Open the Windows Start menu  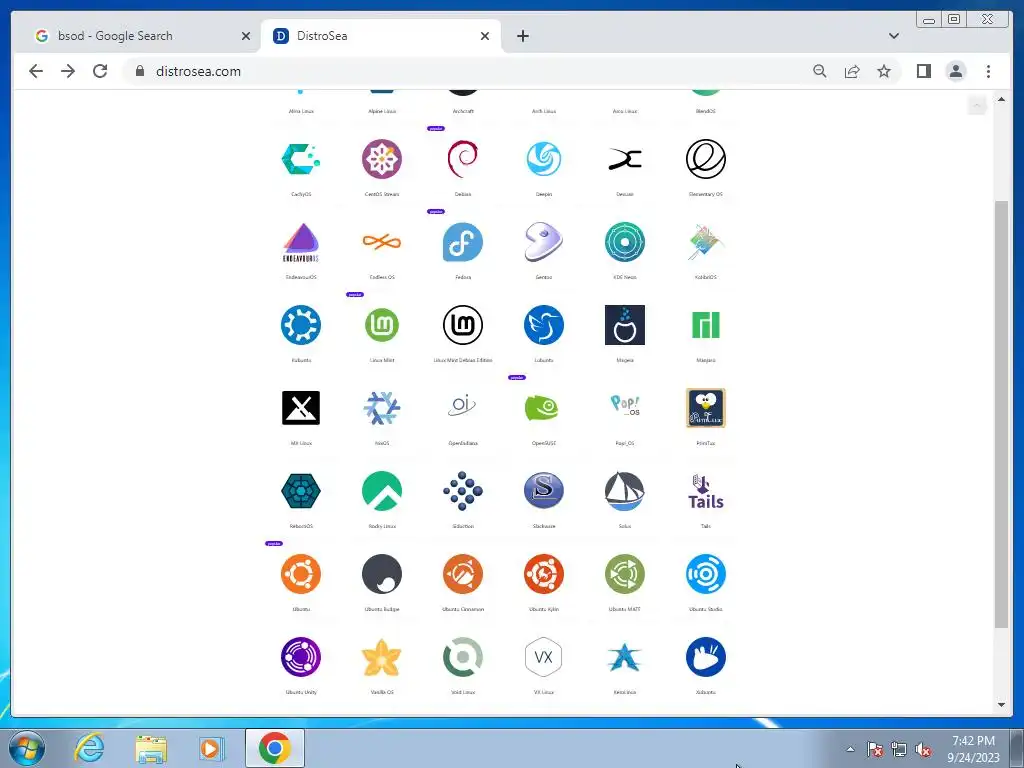[26, 748]
